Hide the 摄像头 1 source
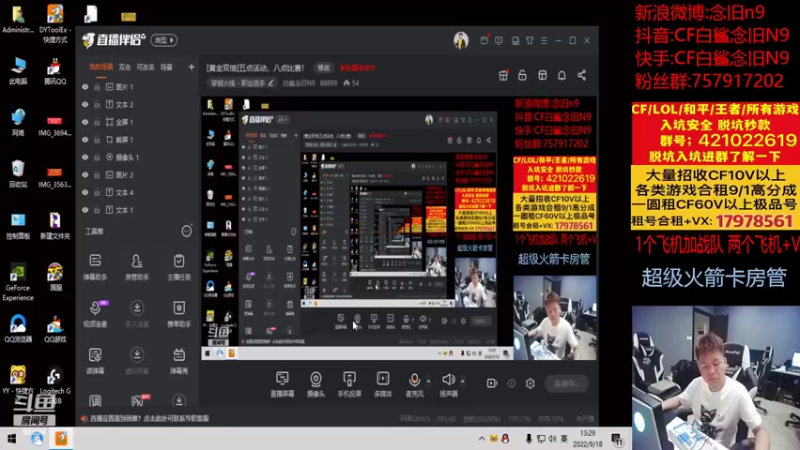The width and height of the screenshot is (800, 450). tap(85, 157)
